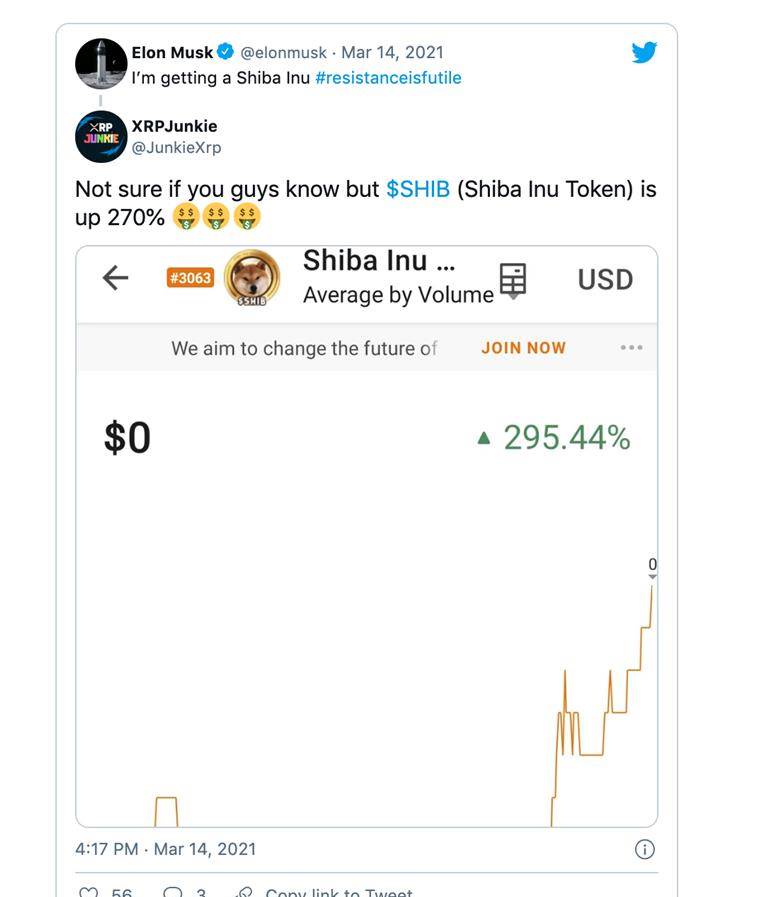
Task: Click the #resistanceisfutile hashtag
Action: click(389, 78)
